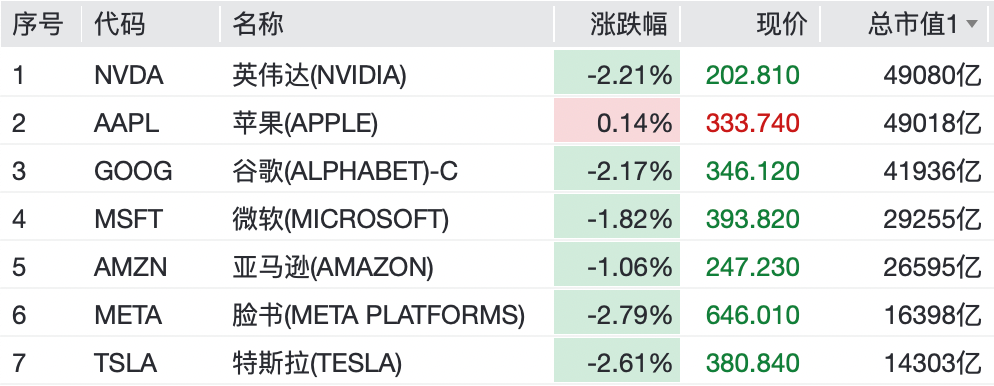Viewport: 994px width, 386px height.
Task: Click Tesla's market cap 14303亿
Action: (933, 364)
